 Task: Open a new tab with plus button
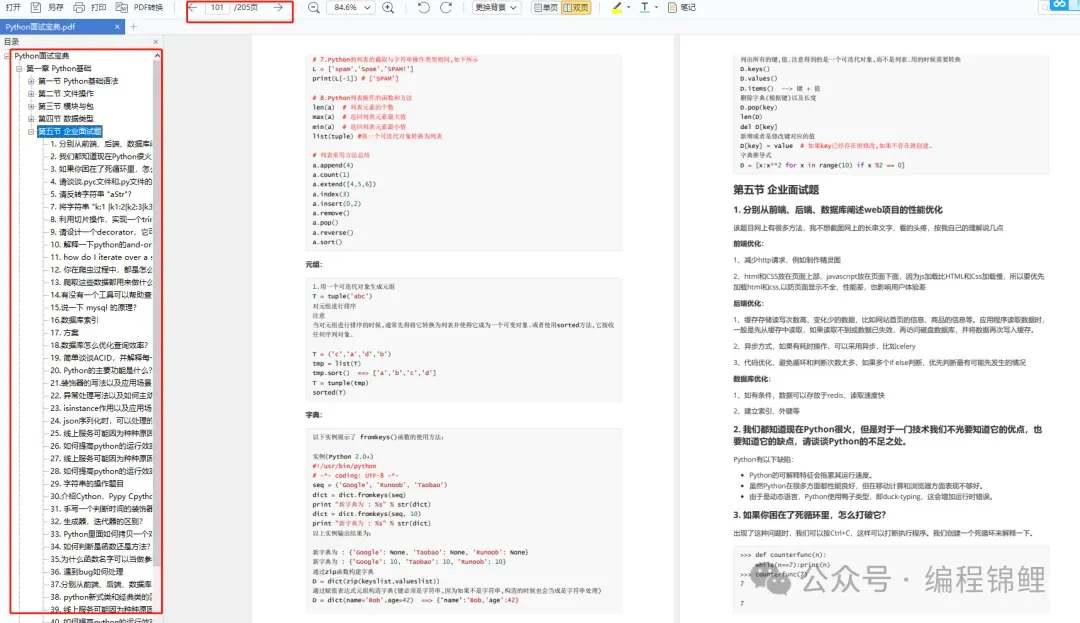click(134, 27)
